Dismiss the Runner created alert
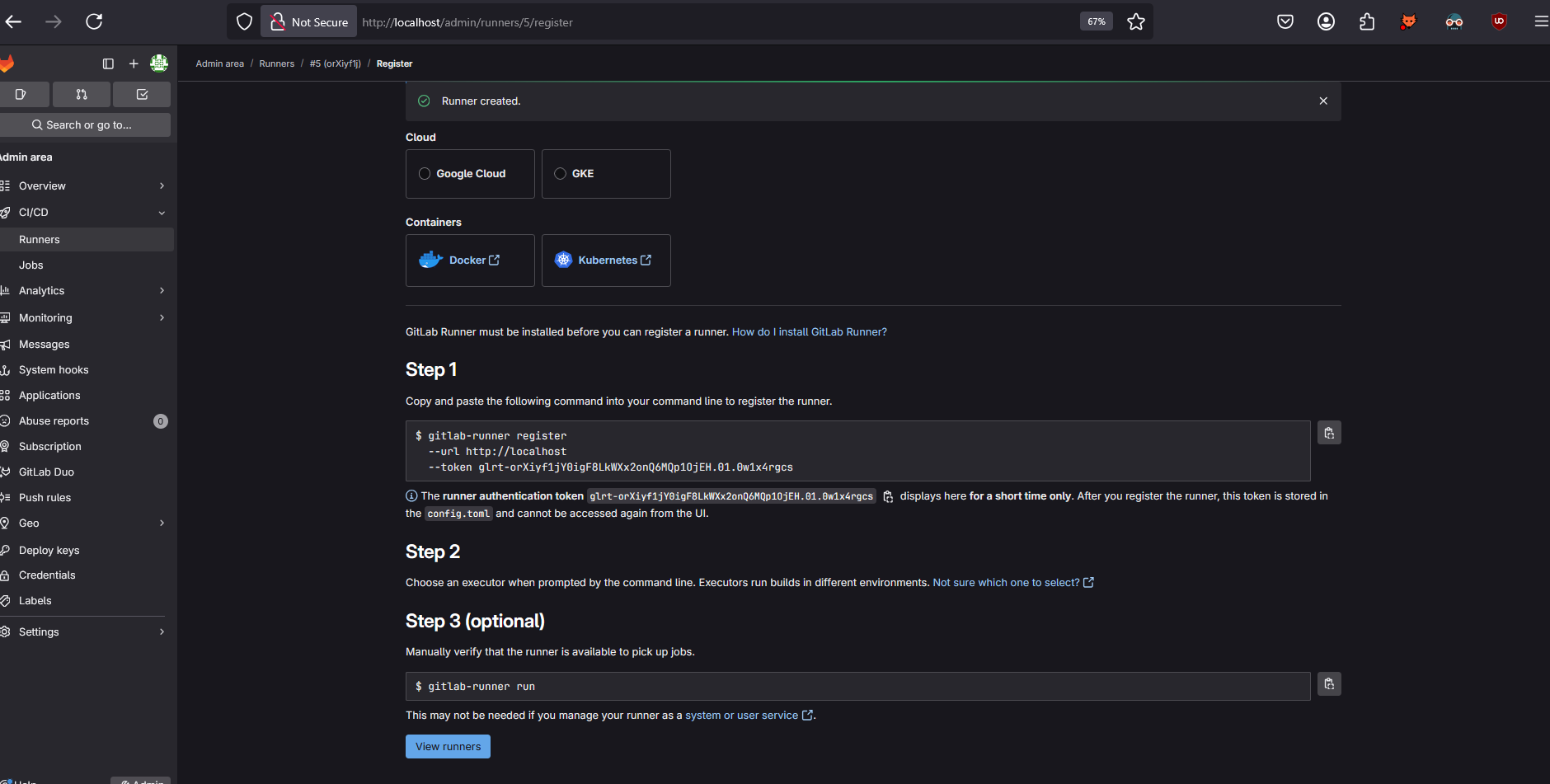Screen dimensions: 1550x784 1322,101
